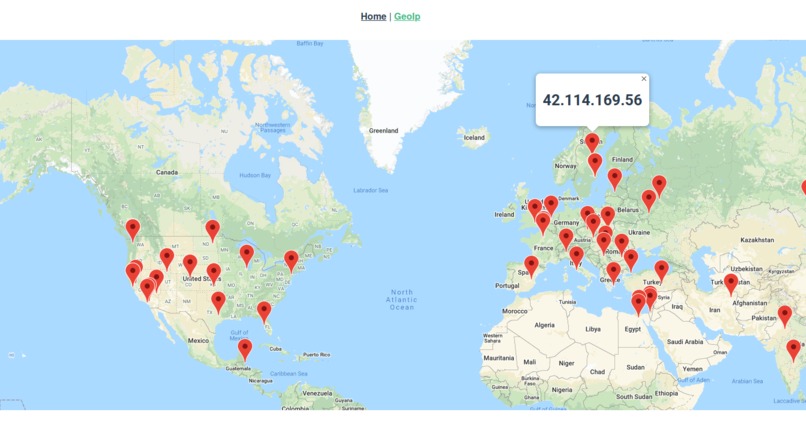The height and width of the screenshot is (435, 806).
Task: Click the pin north of Guatemala
Action: click(245, 350)
